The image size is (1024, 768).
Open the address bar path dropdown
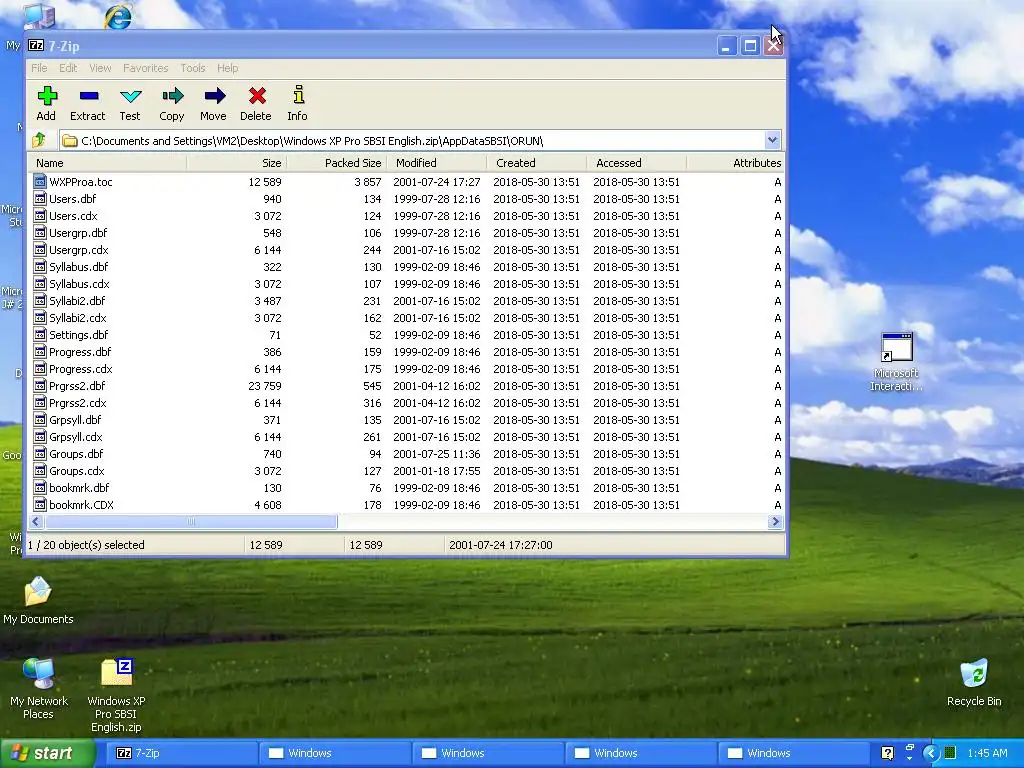pos(773,140)
